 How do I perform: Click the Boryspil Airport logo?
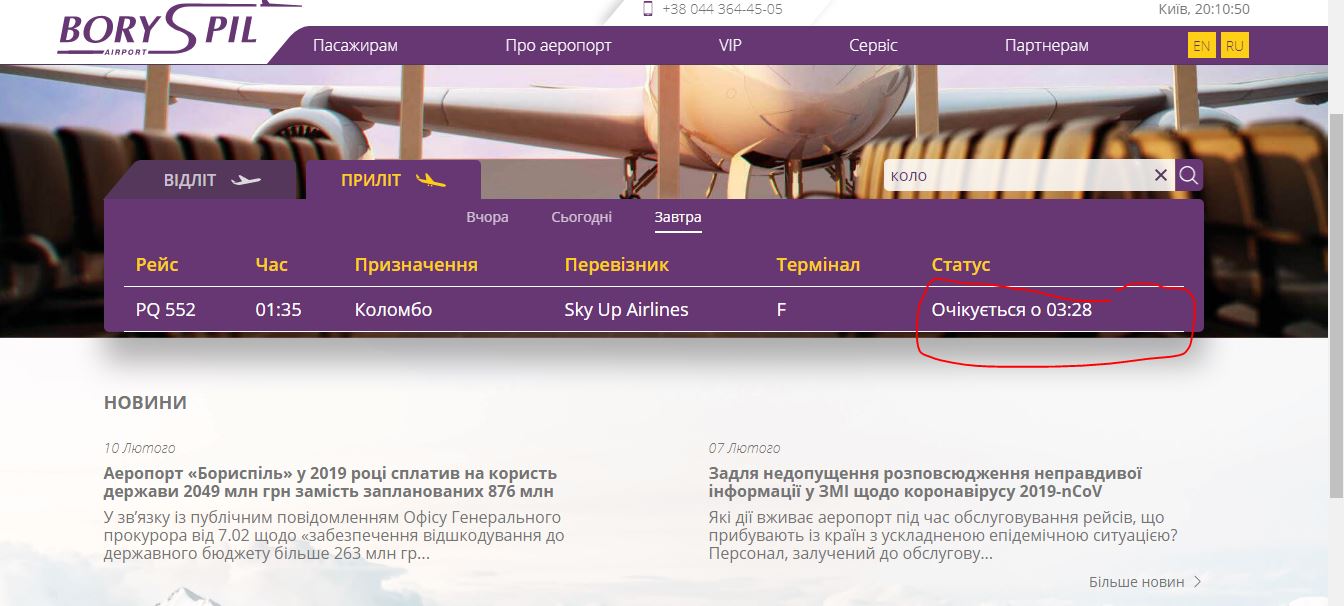tap(158, 32)
